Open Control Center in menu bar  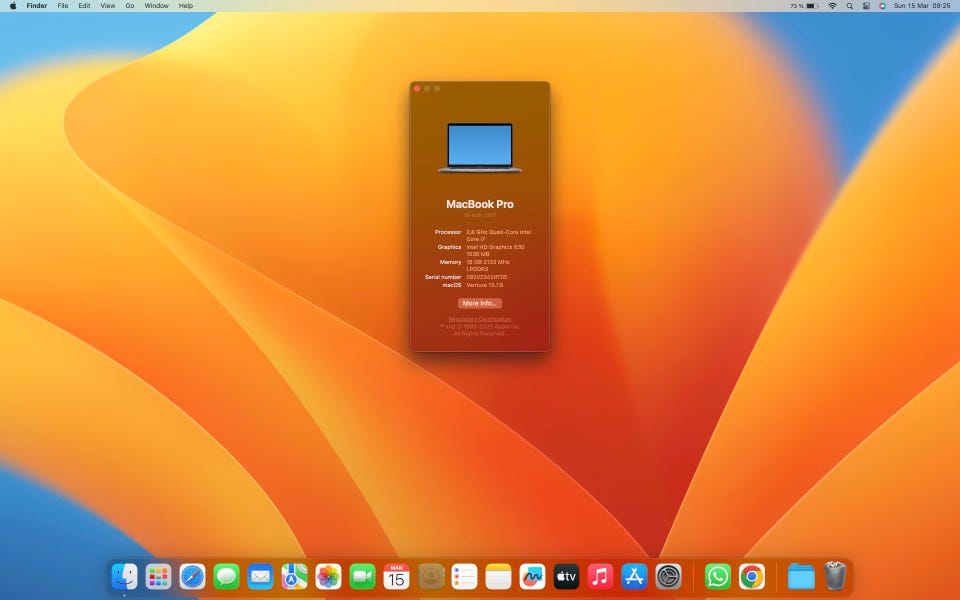click(866, 6)
